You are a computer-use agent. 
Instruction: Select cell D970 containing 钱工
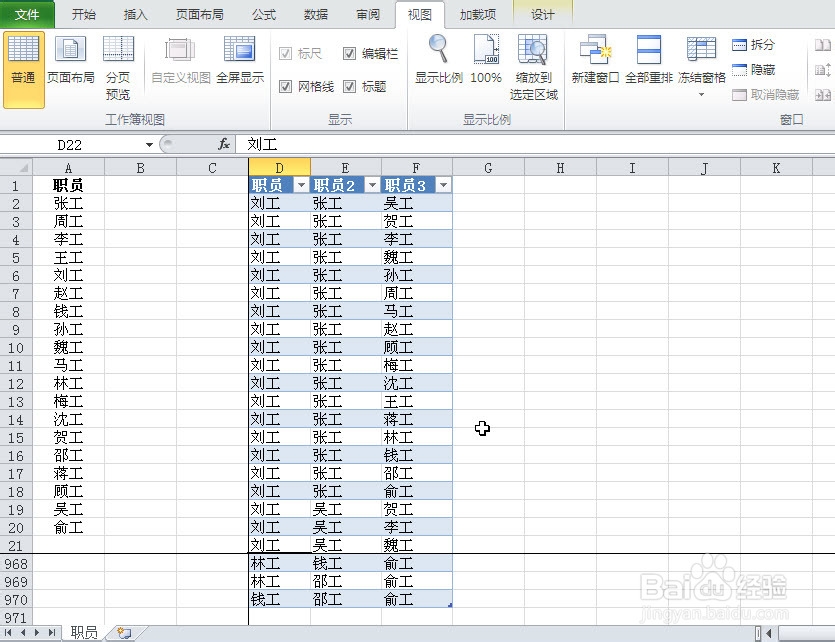(x=280, y=599)
